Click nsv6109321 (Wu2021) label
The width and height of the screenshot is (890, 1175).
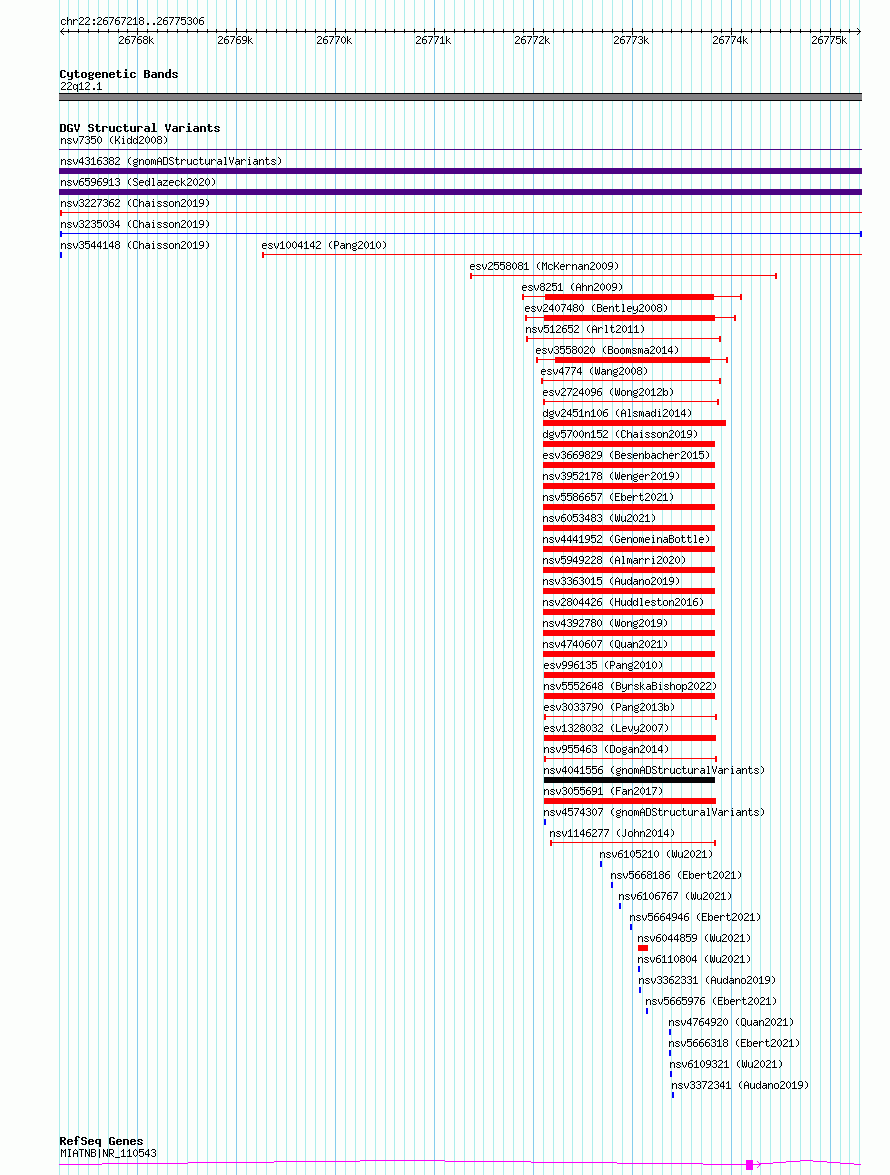click(x=726, y=1063)
